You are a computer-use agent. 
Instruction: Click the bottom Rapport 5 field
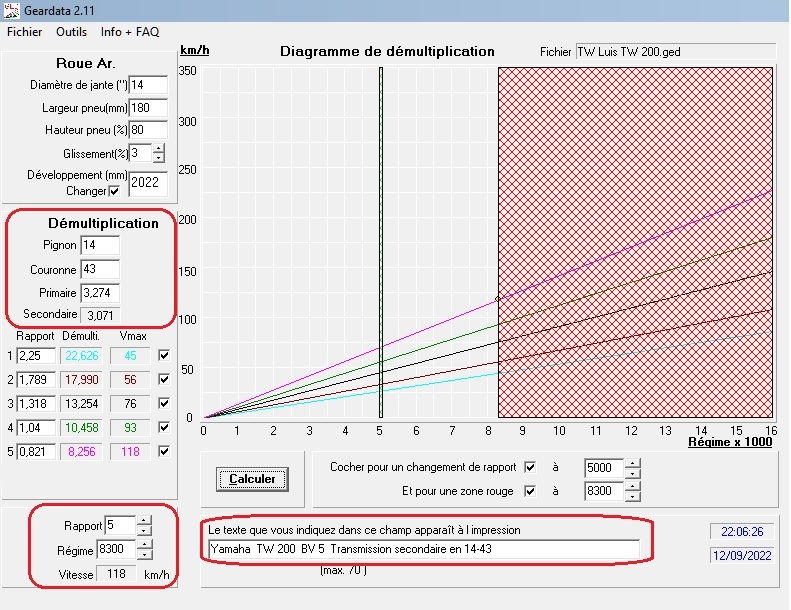120,525
